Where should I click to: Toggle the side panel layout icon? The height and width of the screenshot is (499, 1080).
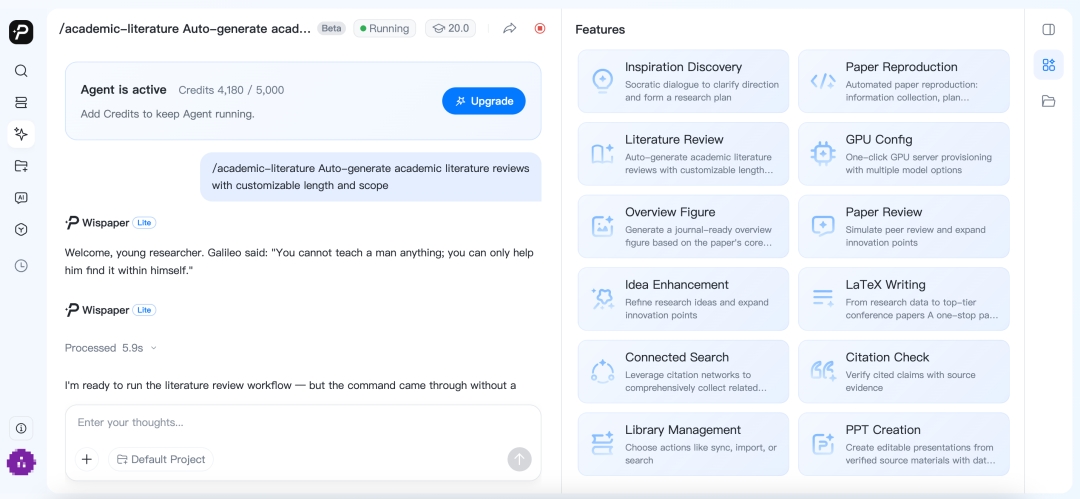pyautogui.click(x=1048, y=29)
